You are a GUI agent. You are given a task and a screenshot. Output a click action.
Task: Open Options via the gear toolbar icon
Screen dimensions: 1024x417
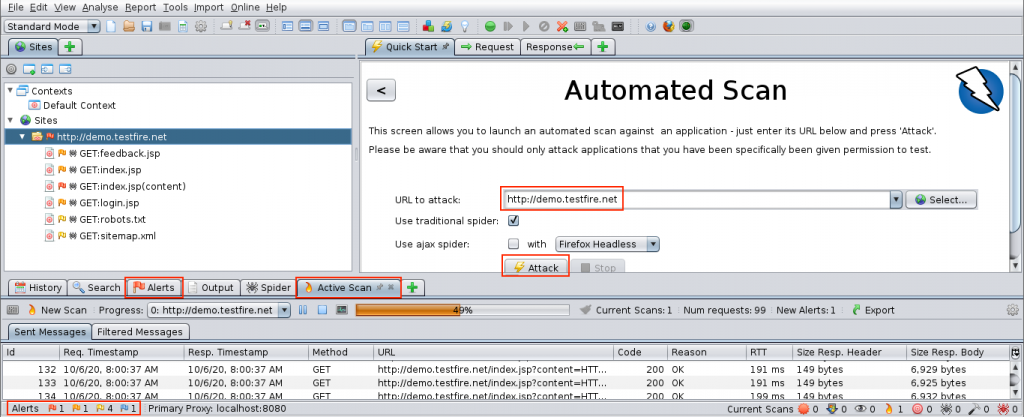coord(201,26)
